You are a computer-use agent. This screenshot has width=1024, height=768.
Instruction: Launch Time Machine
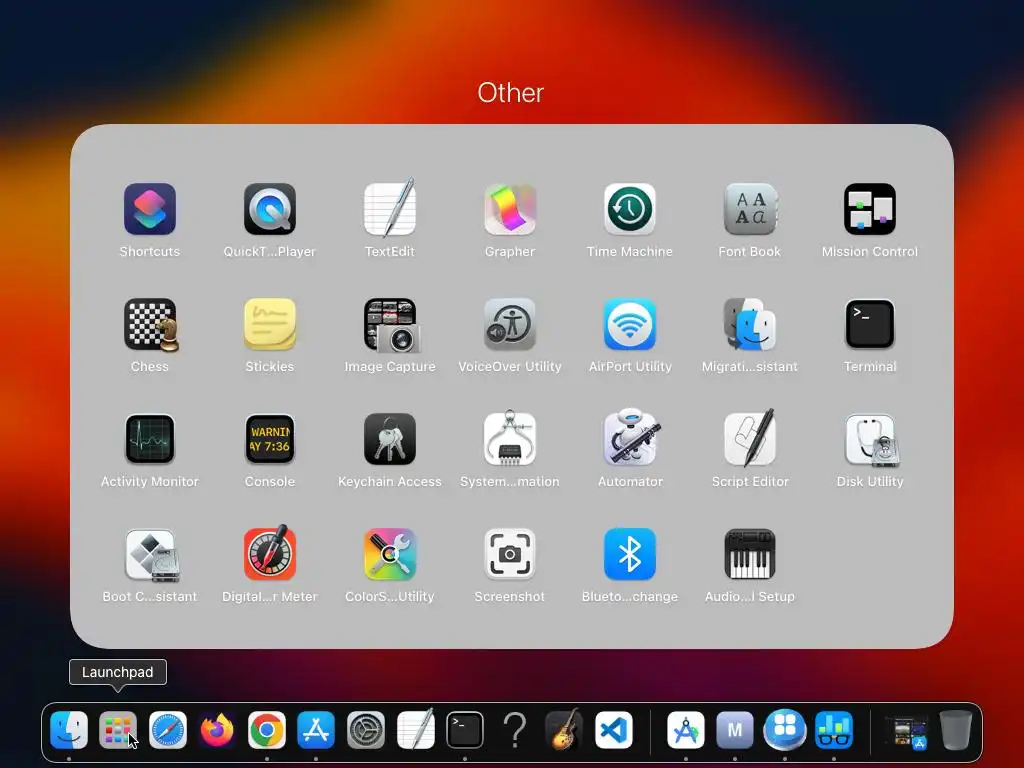(630, 209)
